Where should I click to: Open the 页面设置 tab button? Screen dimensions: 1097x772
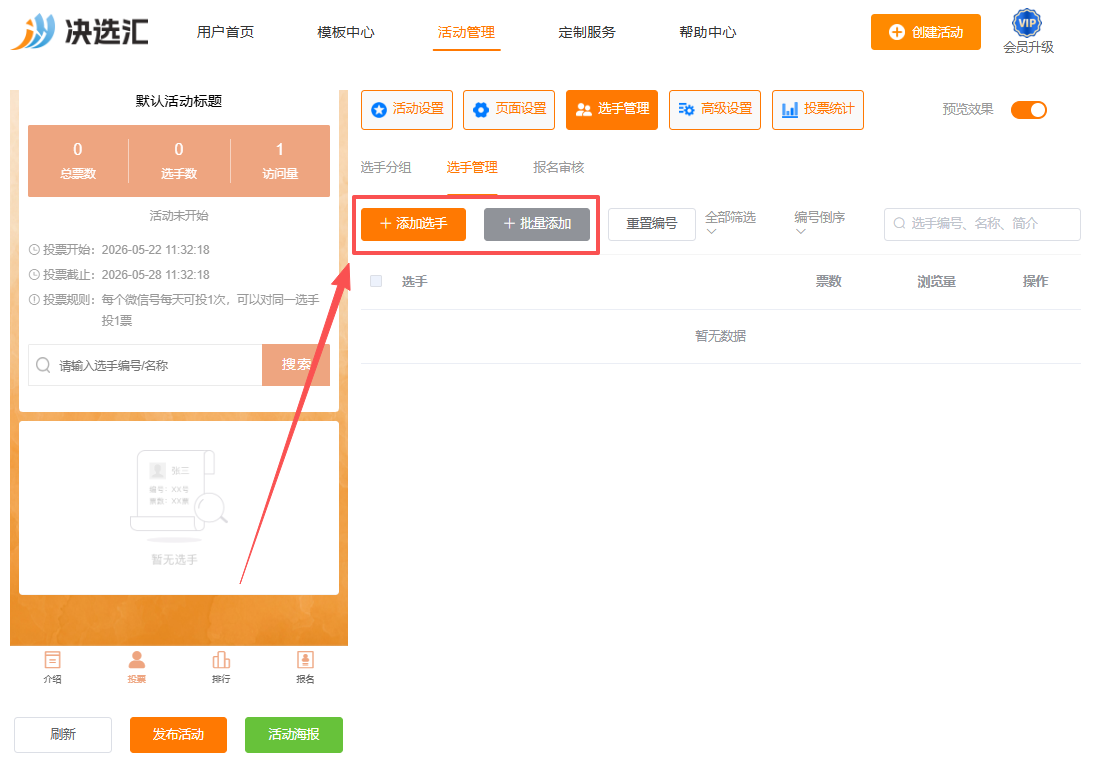tap(509, 110)
